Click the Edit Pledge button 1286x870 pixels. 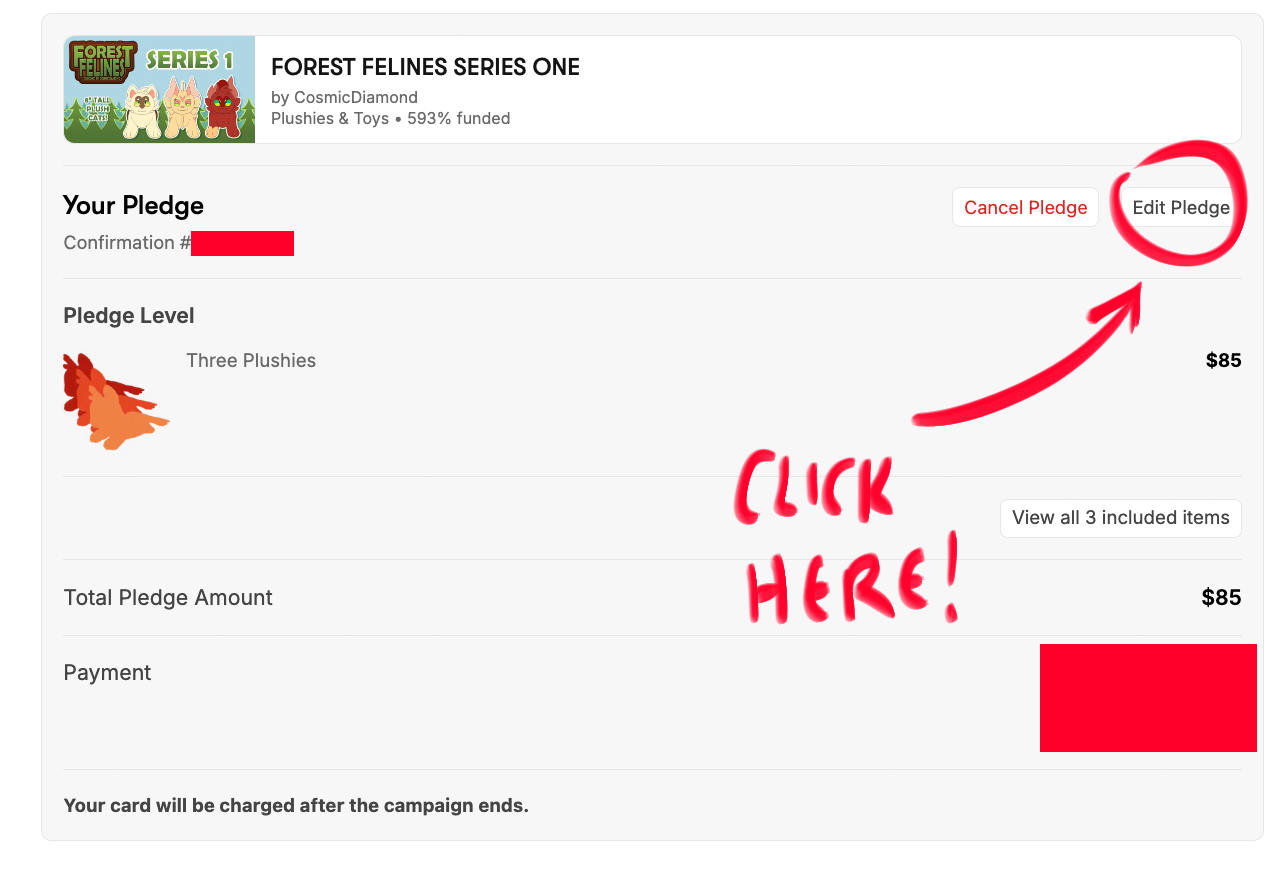click(1180, 207)
